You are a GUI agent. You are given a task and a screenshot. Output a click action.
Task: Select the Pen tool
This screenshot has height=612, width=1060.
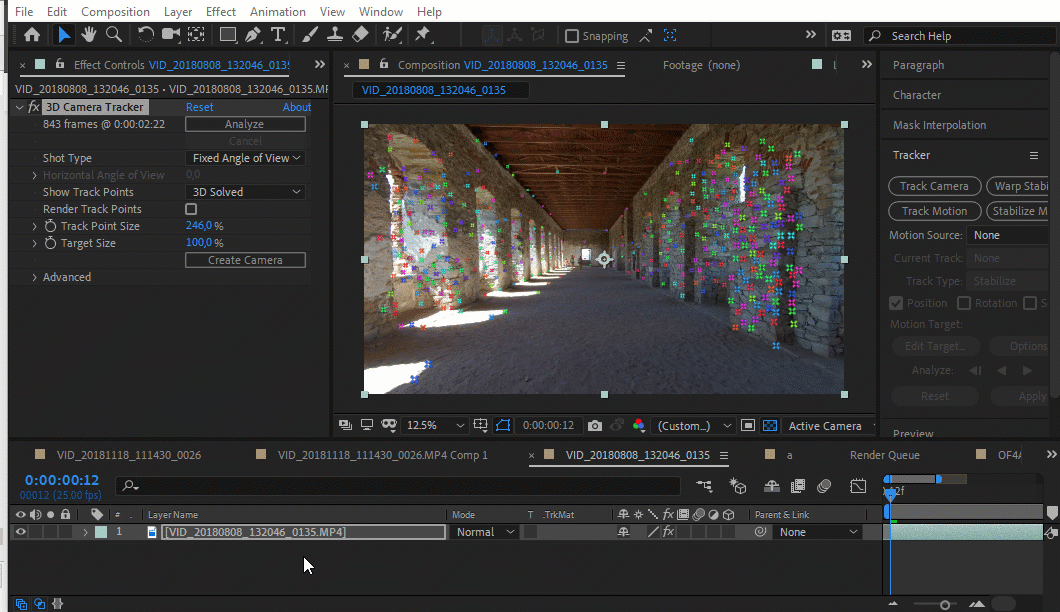coord(253,35)
